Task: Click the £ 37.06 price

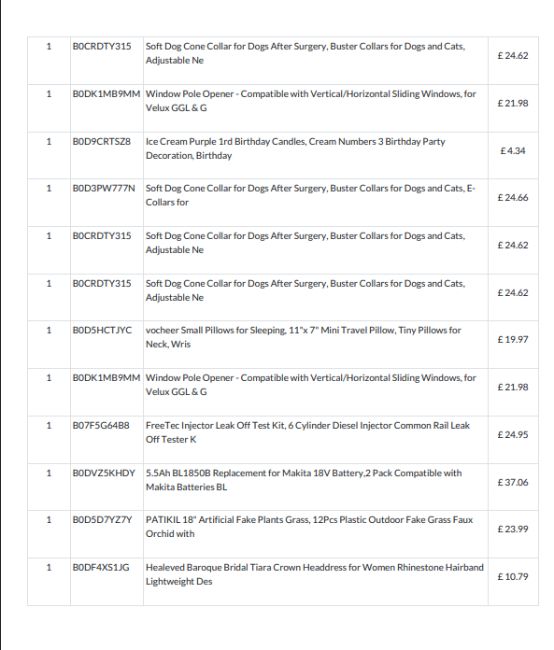Action: (513, 483)
